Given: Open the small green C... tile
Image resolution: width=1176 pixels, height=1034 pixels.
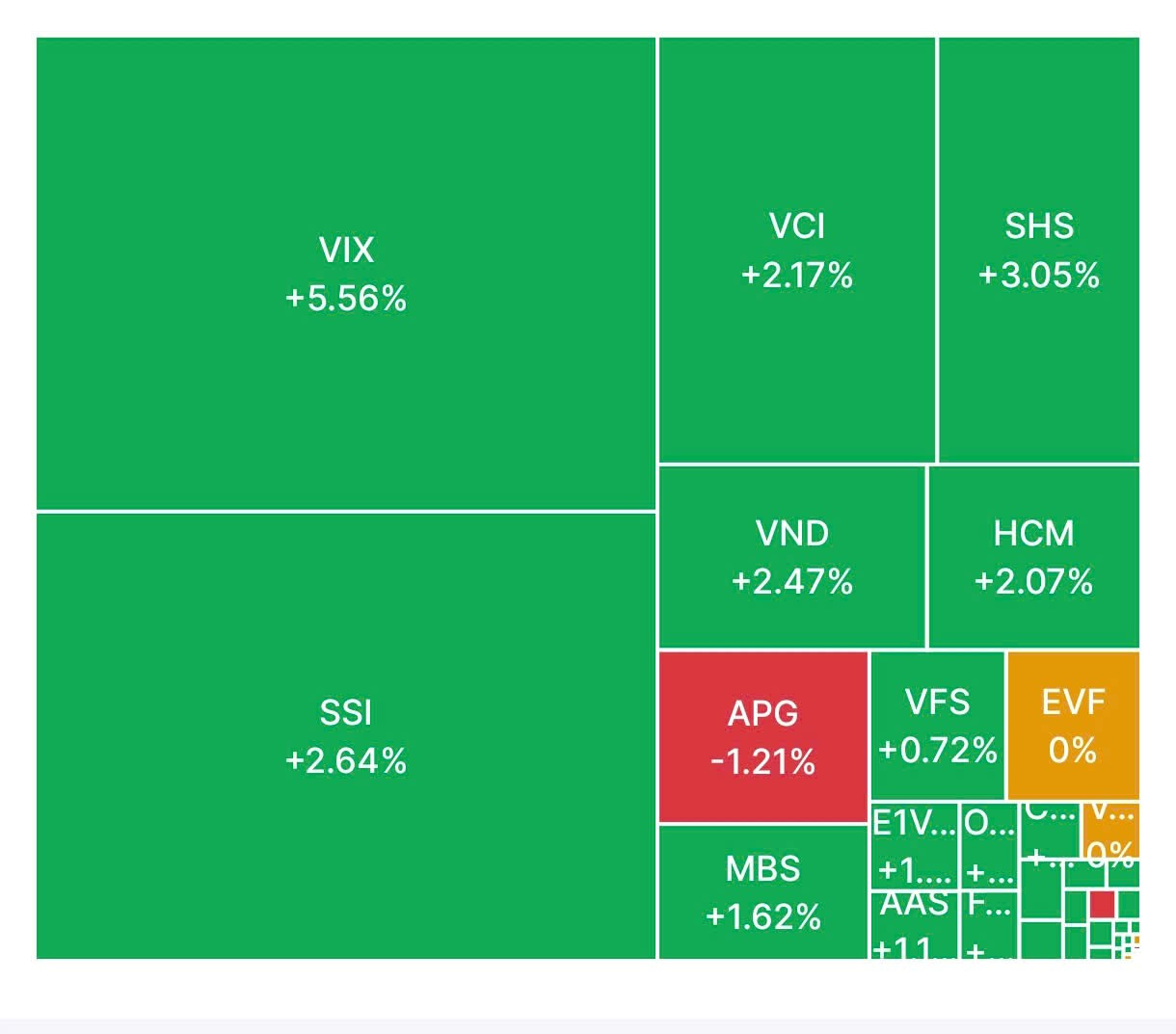Looking at the screenshot, I should (x=1050, y=831).
